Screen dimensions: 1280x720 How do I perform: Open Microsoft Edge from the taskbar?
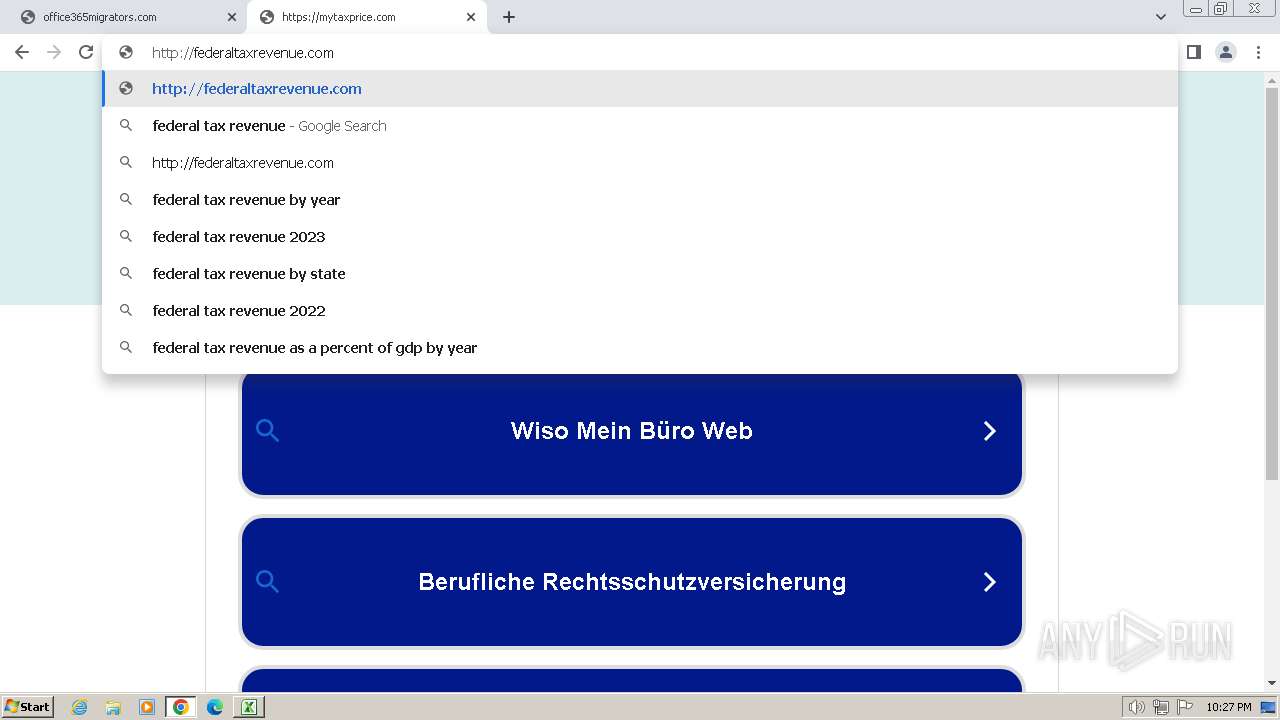pyautogui.click(x=215, y=707)
